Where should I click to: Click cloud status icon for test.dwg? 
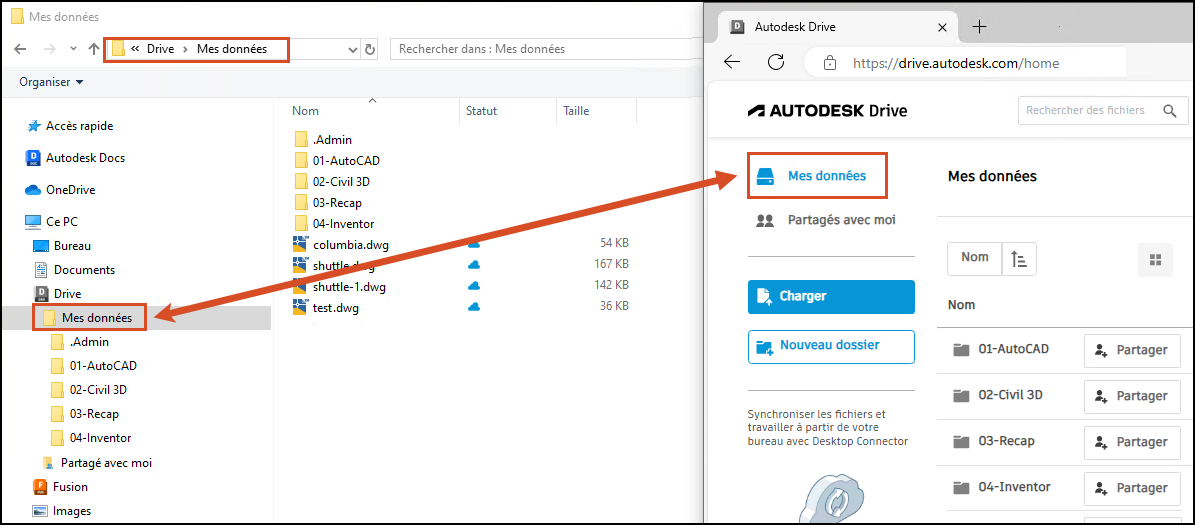pos(474,306)
